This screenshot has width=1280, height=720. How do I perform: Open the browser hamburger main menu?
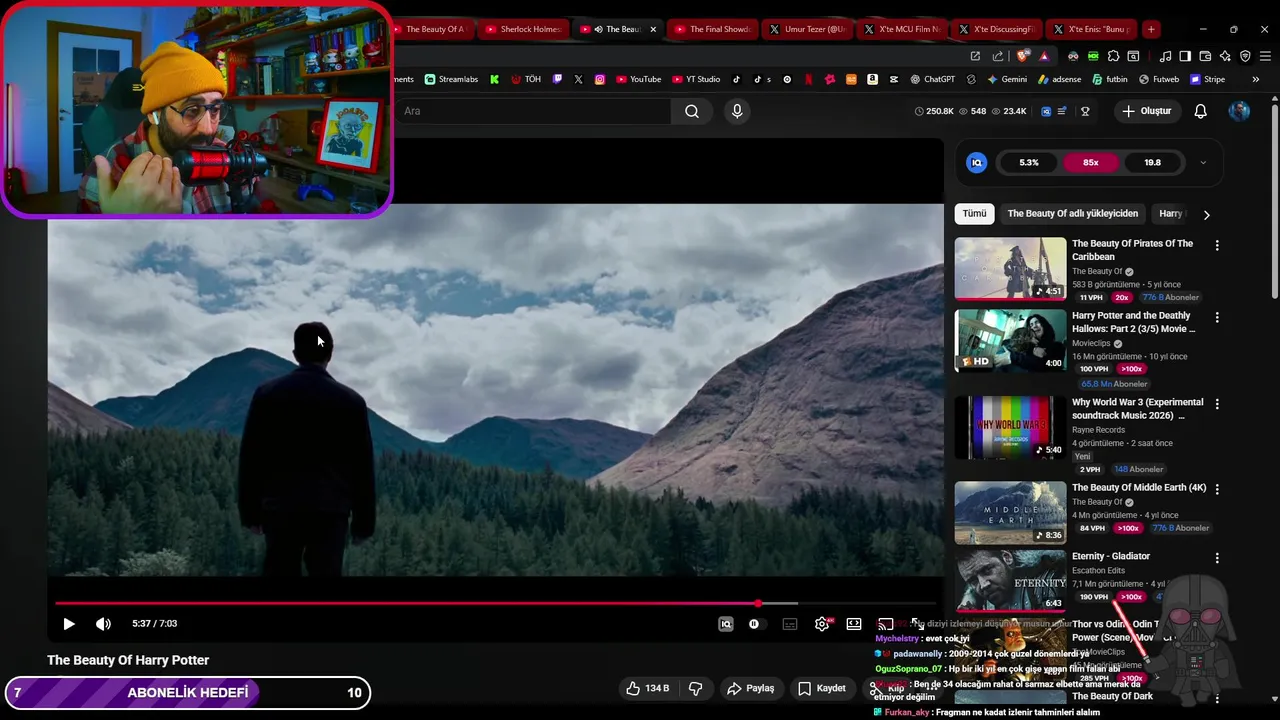[x=1265, y=56]
